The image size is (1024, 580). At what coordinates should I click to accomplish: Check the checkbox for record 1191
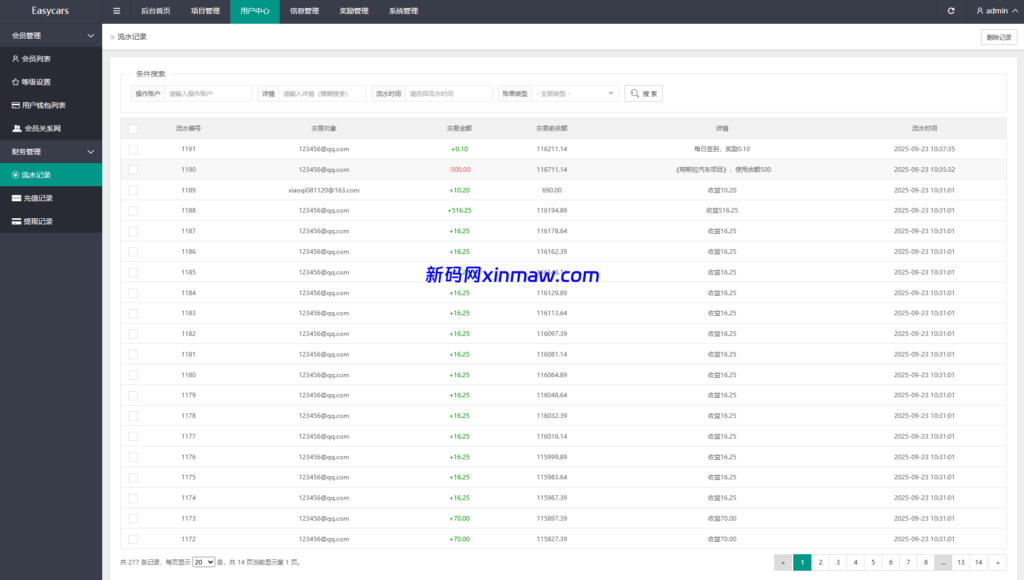point(133,149)
